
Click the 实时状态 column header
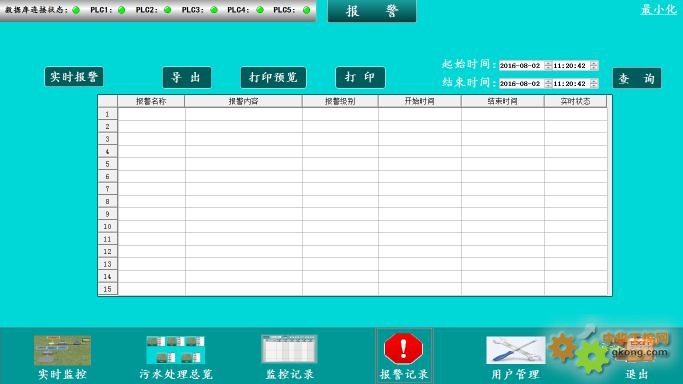(575, 101)
